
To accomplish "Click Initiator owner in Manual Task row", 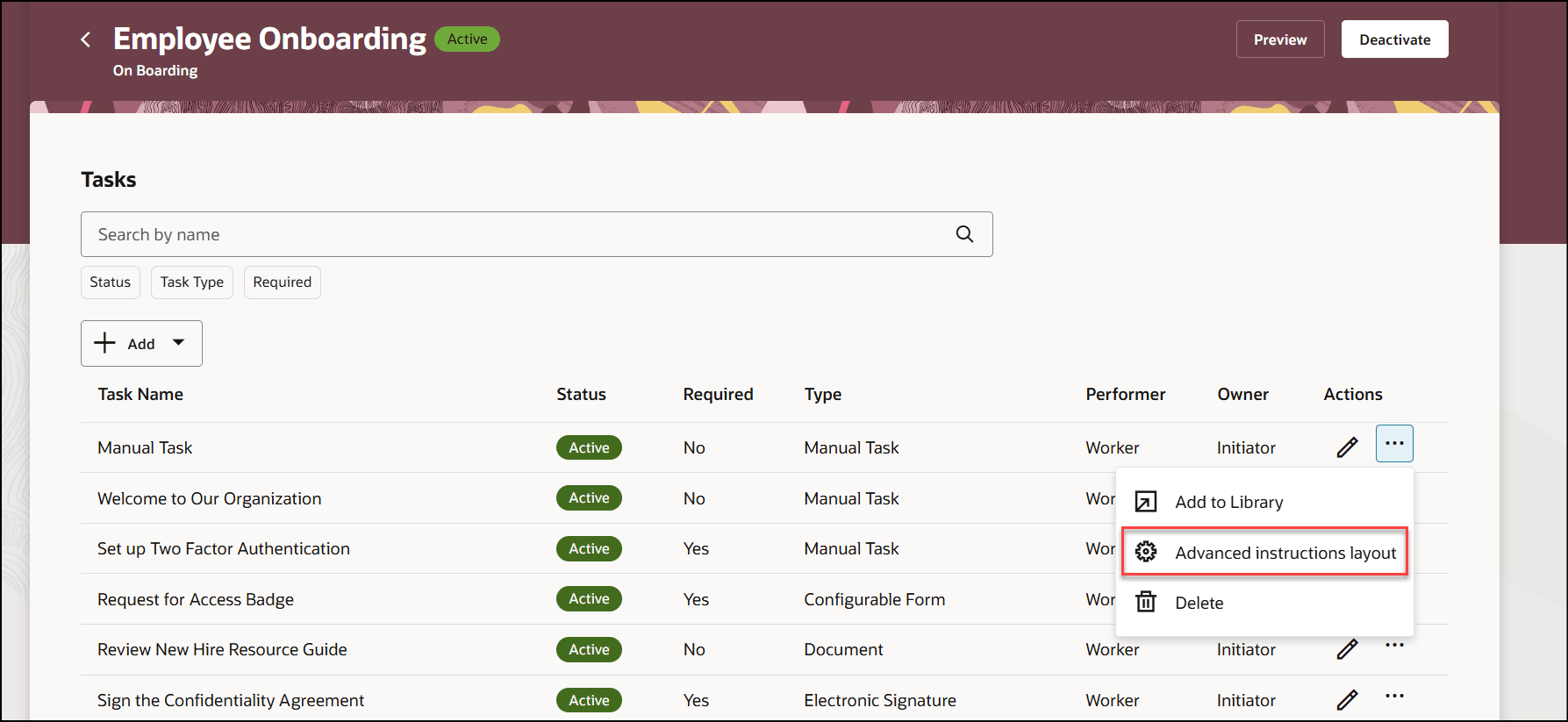I will (1246, 447).
